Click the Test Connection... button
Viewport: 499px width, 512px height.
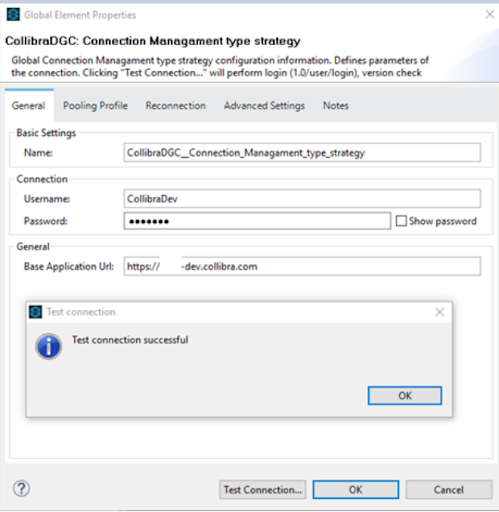tap(263, 490)
